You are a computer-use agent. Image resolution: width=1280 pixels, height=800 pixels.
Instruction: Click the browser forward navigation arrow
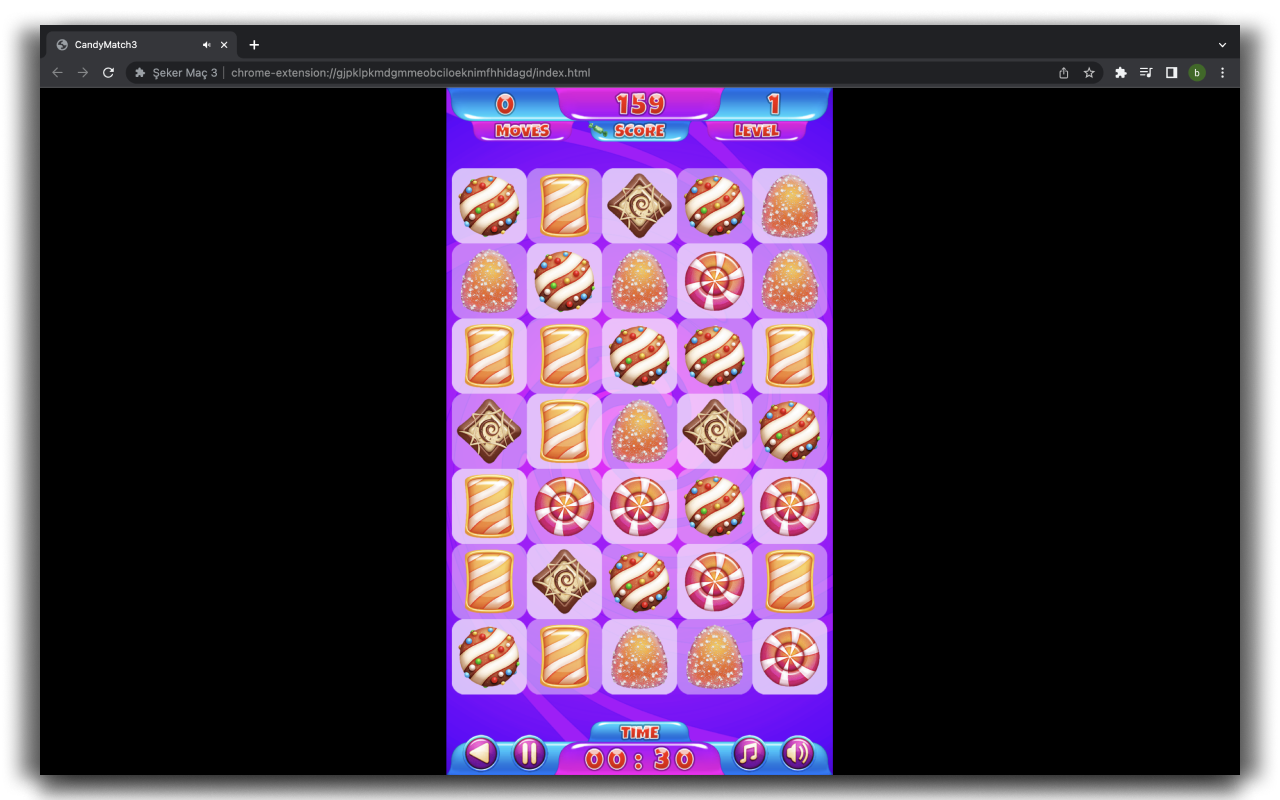[83, 72]
